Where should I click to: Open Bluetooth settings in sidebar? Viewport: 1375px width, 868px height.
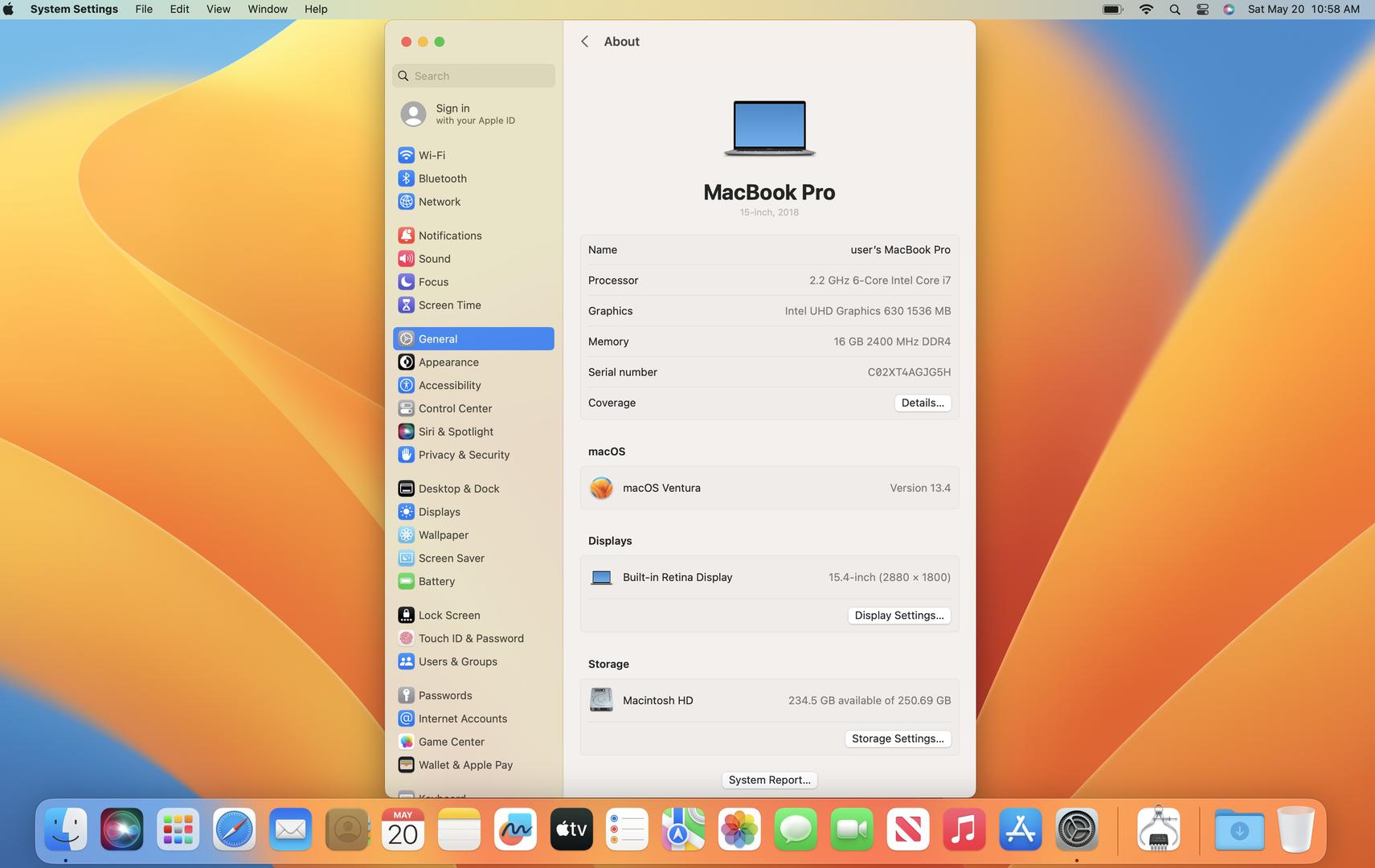tap(473, 178)
